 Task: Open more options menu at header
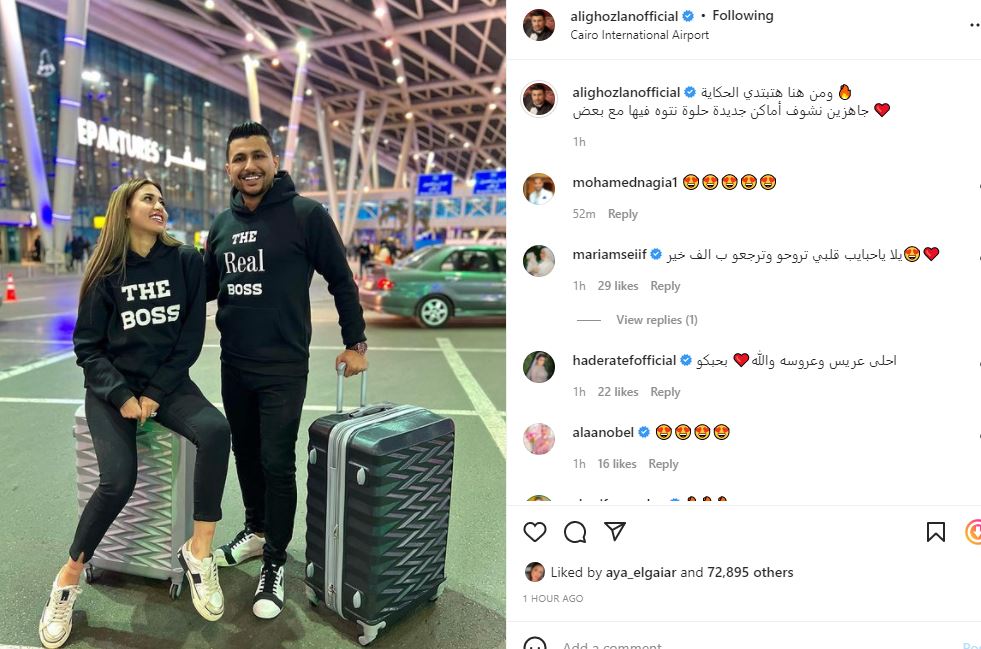click(x=975, y=25)
